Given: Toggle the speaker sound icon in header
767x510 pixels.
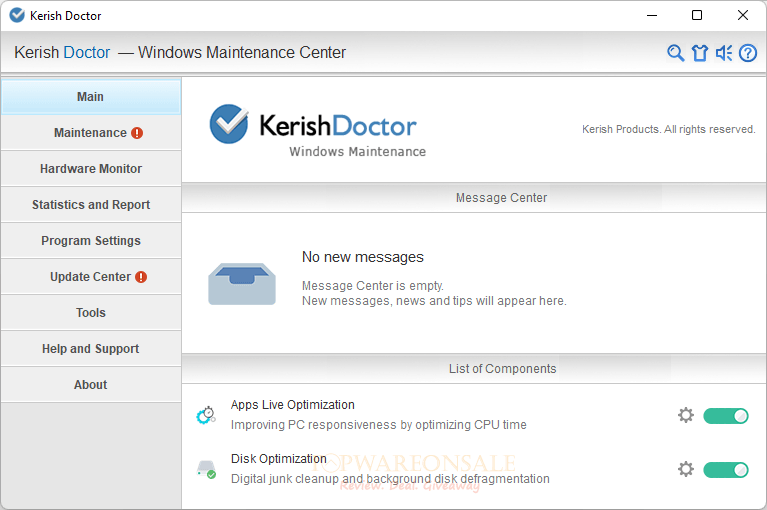Looking at the screenshot, I should [723, 53].
